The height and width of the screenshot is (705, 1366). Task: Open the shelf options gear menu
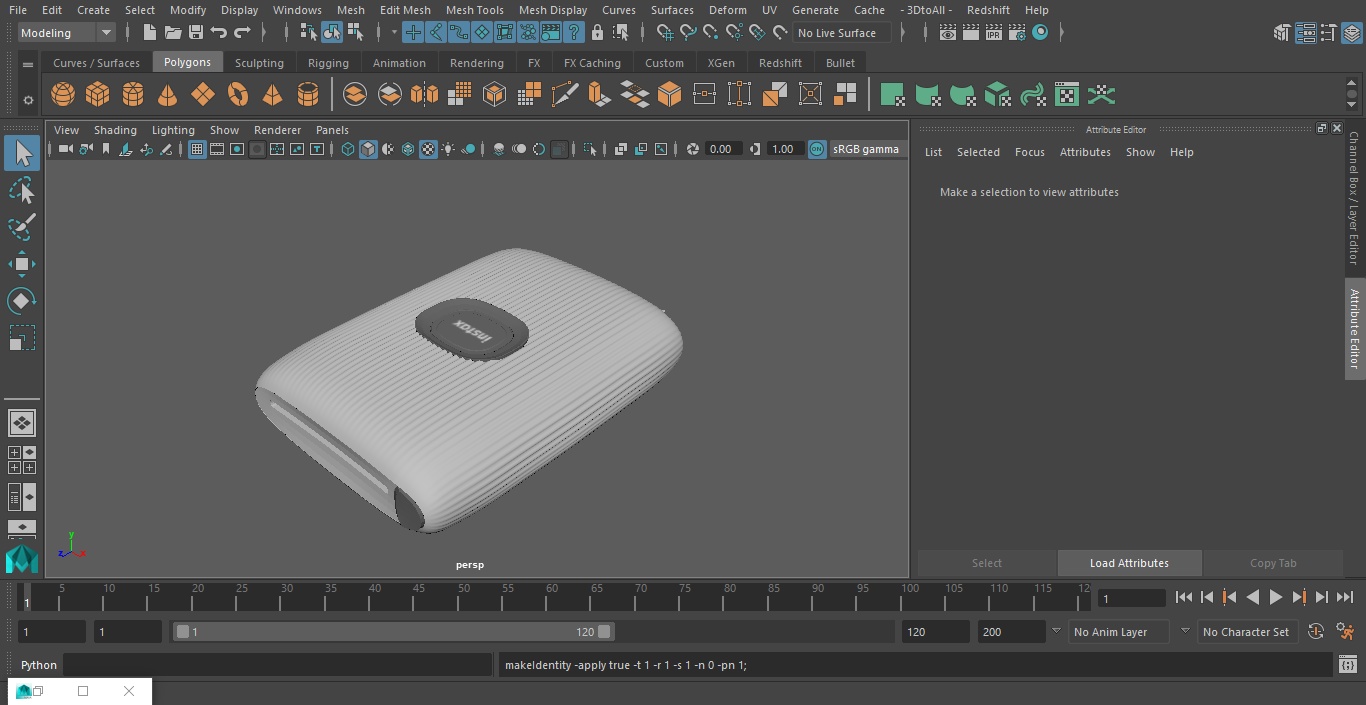click(x=28, y=99)
